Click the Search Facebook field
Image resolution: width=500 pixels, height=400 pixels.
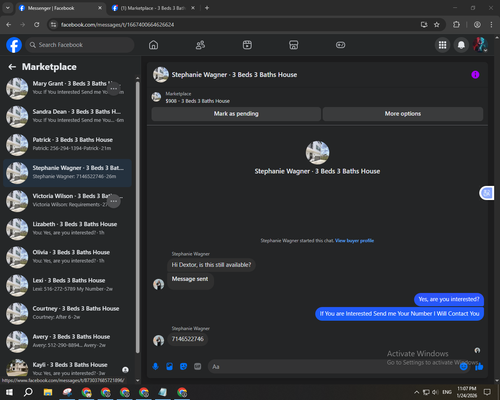[x=80, y=45]
